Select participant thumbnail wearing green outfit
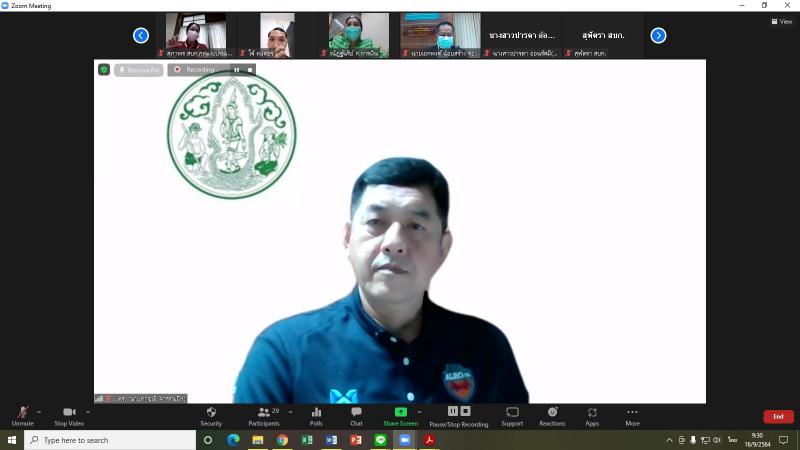This screenshot has width=800, height=450. (359, 35)
